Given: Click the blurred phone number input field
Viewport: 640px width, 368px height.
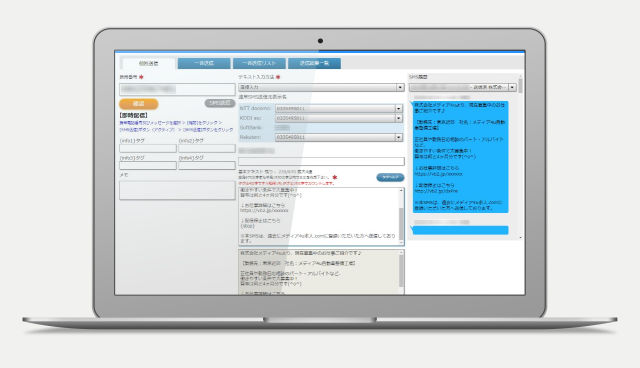Looking at the screenshot, I should pos(177,89).
